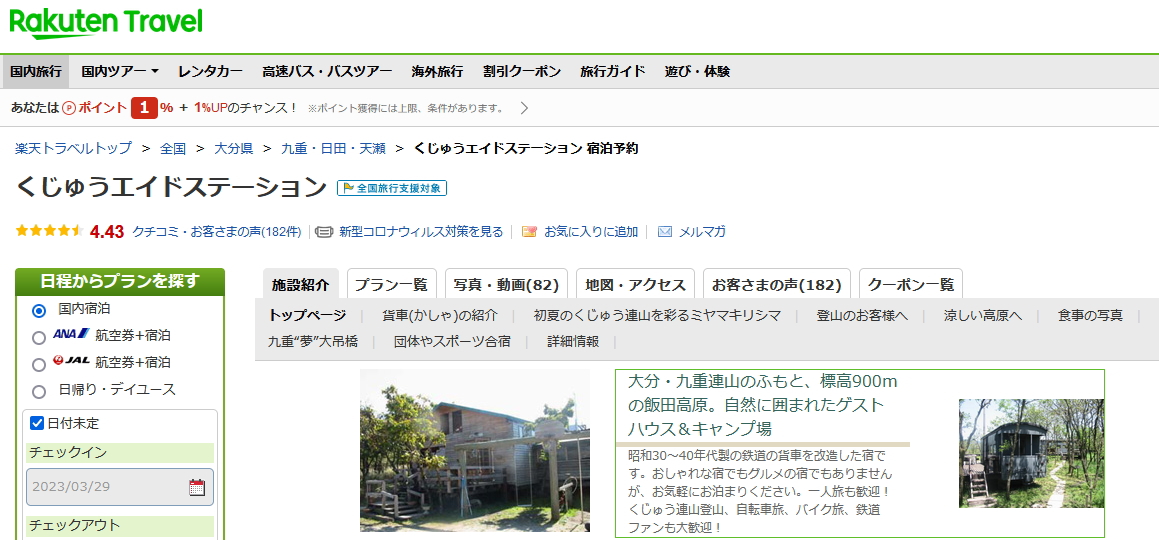
Task: Switch to the 写真・動画(82) tab
Action: tap(506, 284)
